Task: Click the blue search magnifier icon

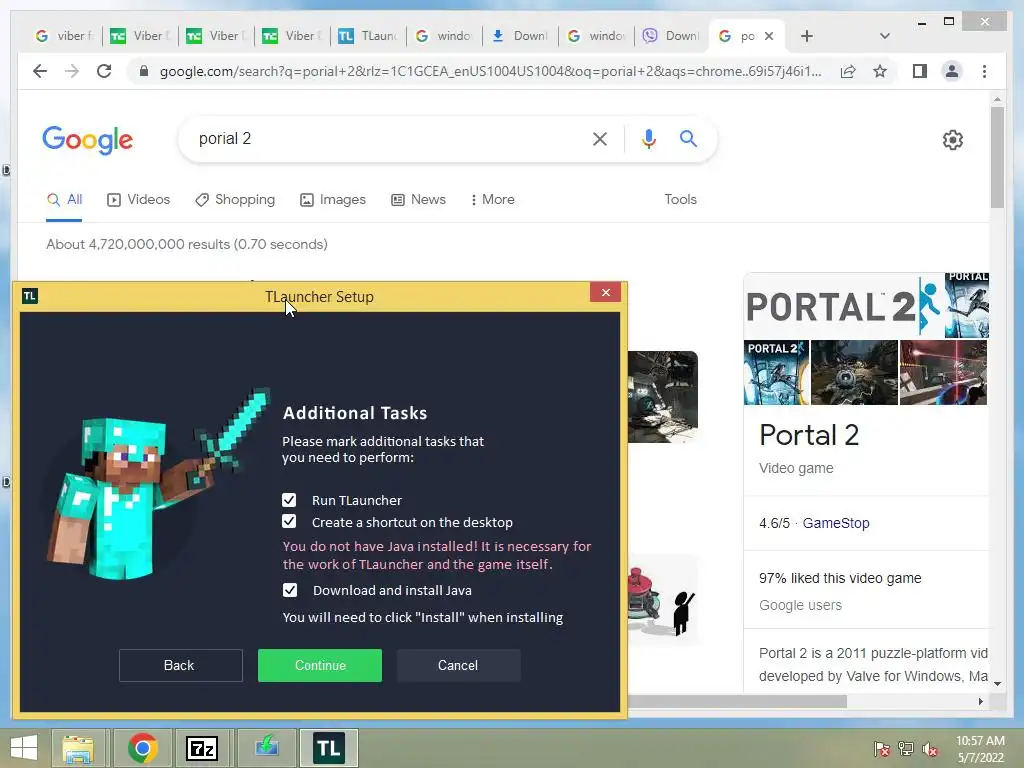Action: [x=688, y=138]
